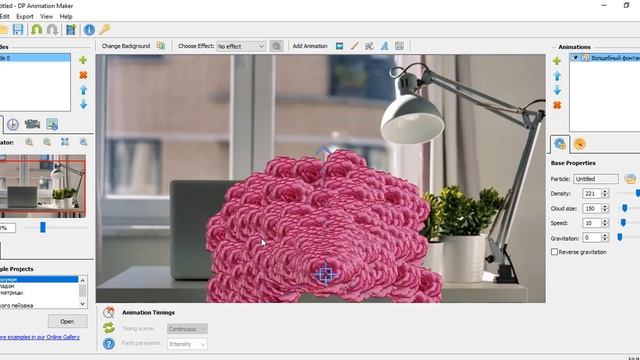Move the slide up with the blue arrow
Image resolution: width=640 pixels, height=360 pixels.
(83, 90)
